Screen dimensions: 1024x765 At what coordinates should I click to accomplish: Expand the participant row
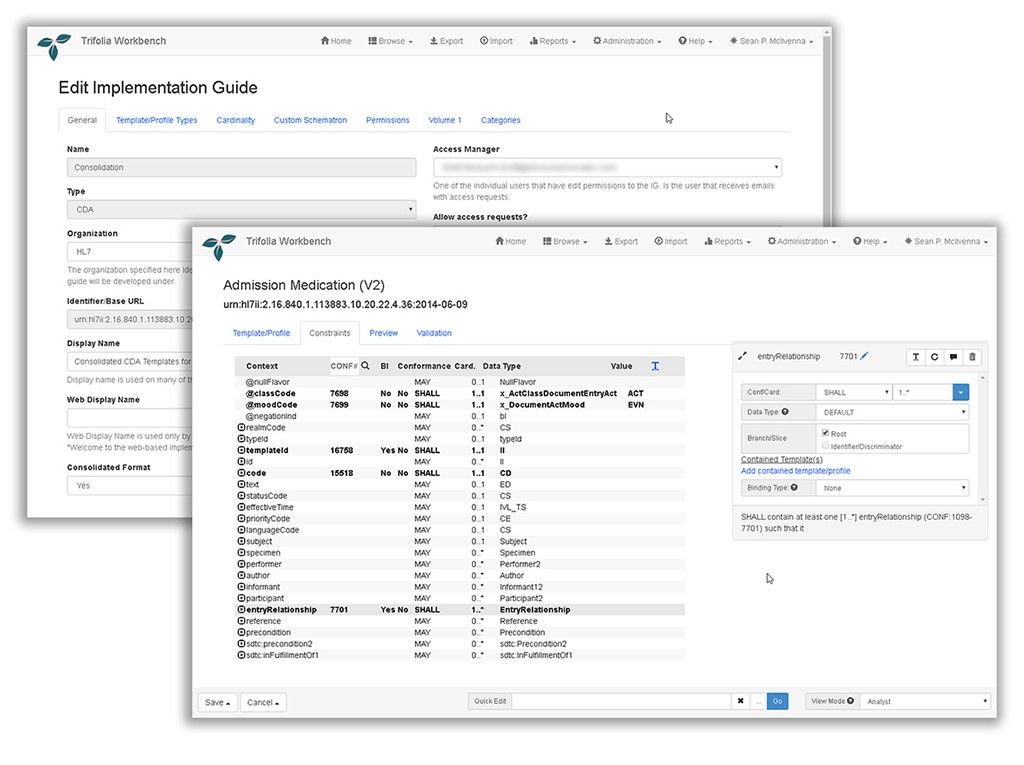click(241, 598)
